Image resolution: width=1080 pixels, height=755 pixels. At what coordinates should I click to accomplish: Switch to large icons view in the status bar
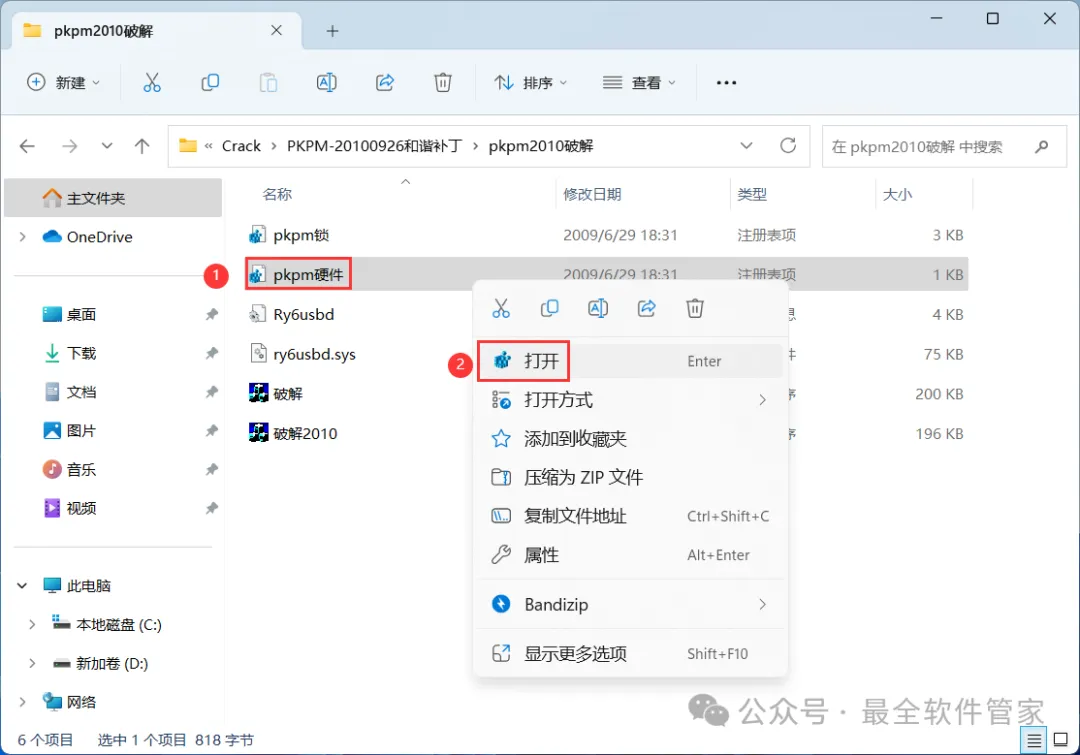pyautogui.click(x=1061, y=741)
